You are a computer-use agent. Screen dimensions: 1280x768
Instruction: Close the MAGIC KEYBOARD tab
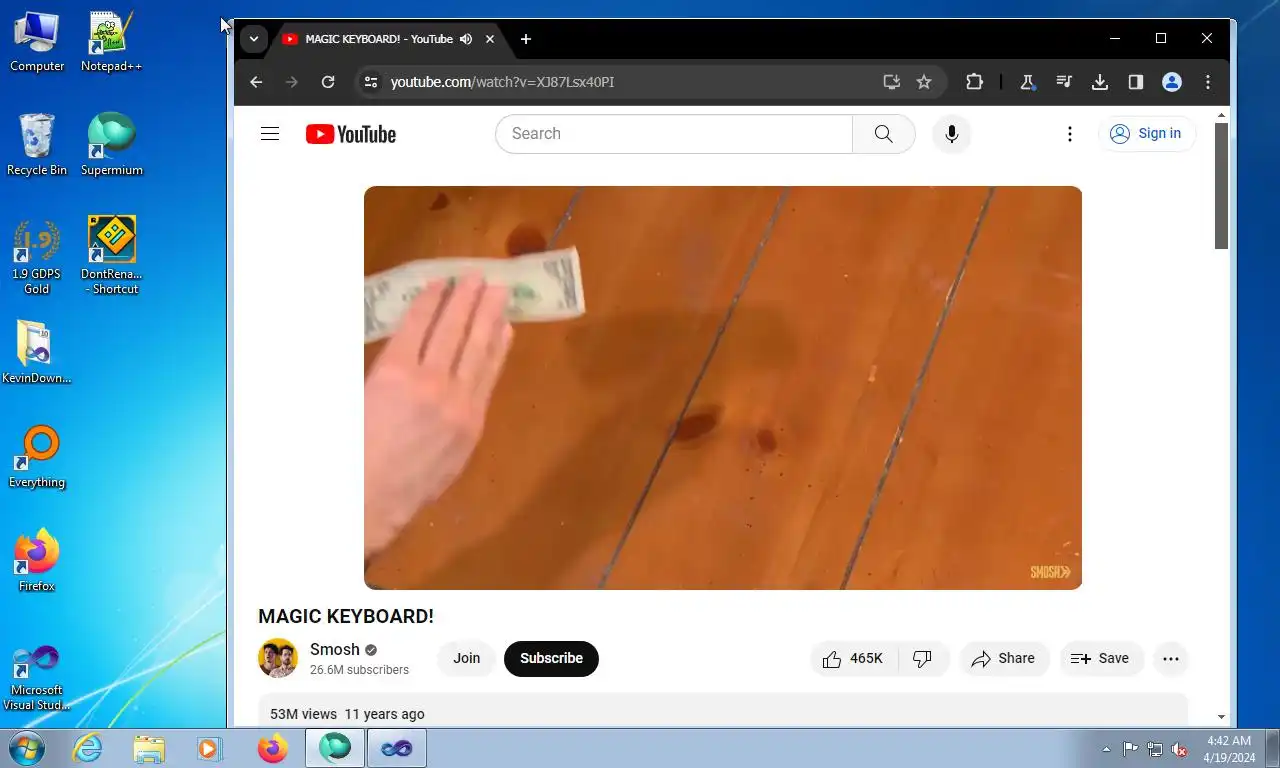[x=490, y=39]
